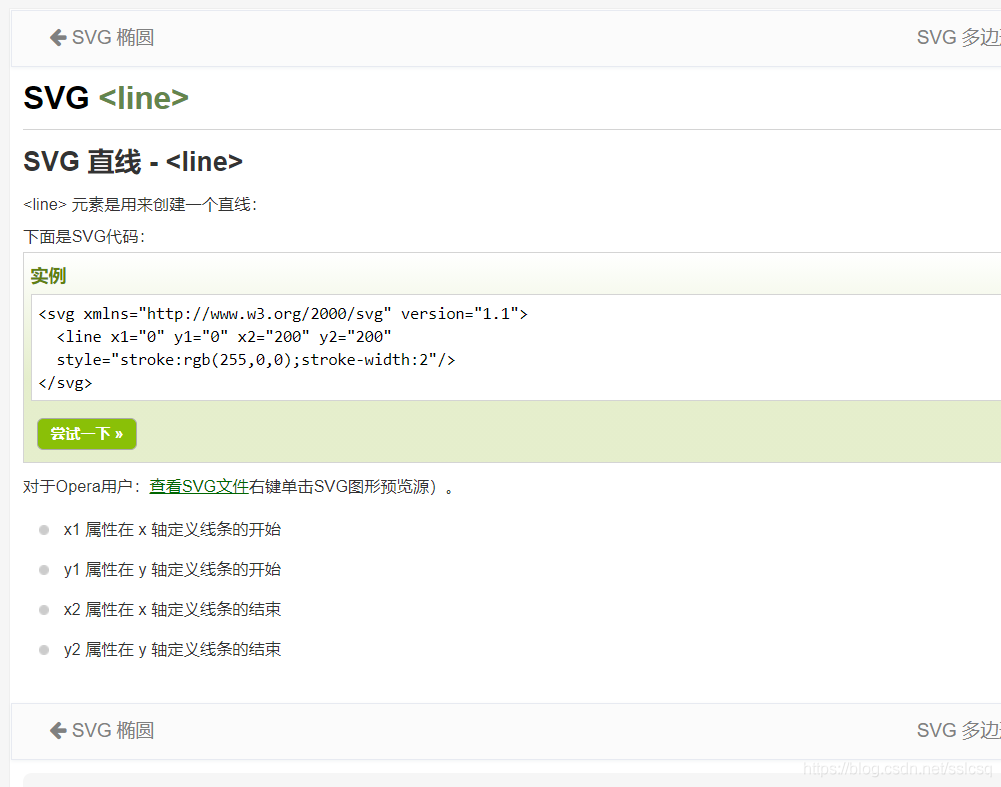This screenshot has width=1001, height=787.
Task: Click the text <line> 元素是用来创建一个直线
Action: (140, 204)
